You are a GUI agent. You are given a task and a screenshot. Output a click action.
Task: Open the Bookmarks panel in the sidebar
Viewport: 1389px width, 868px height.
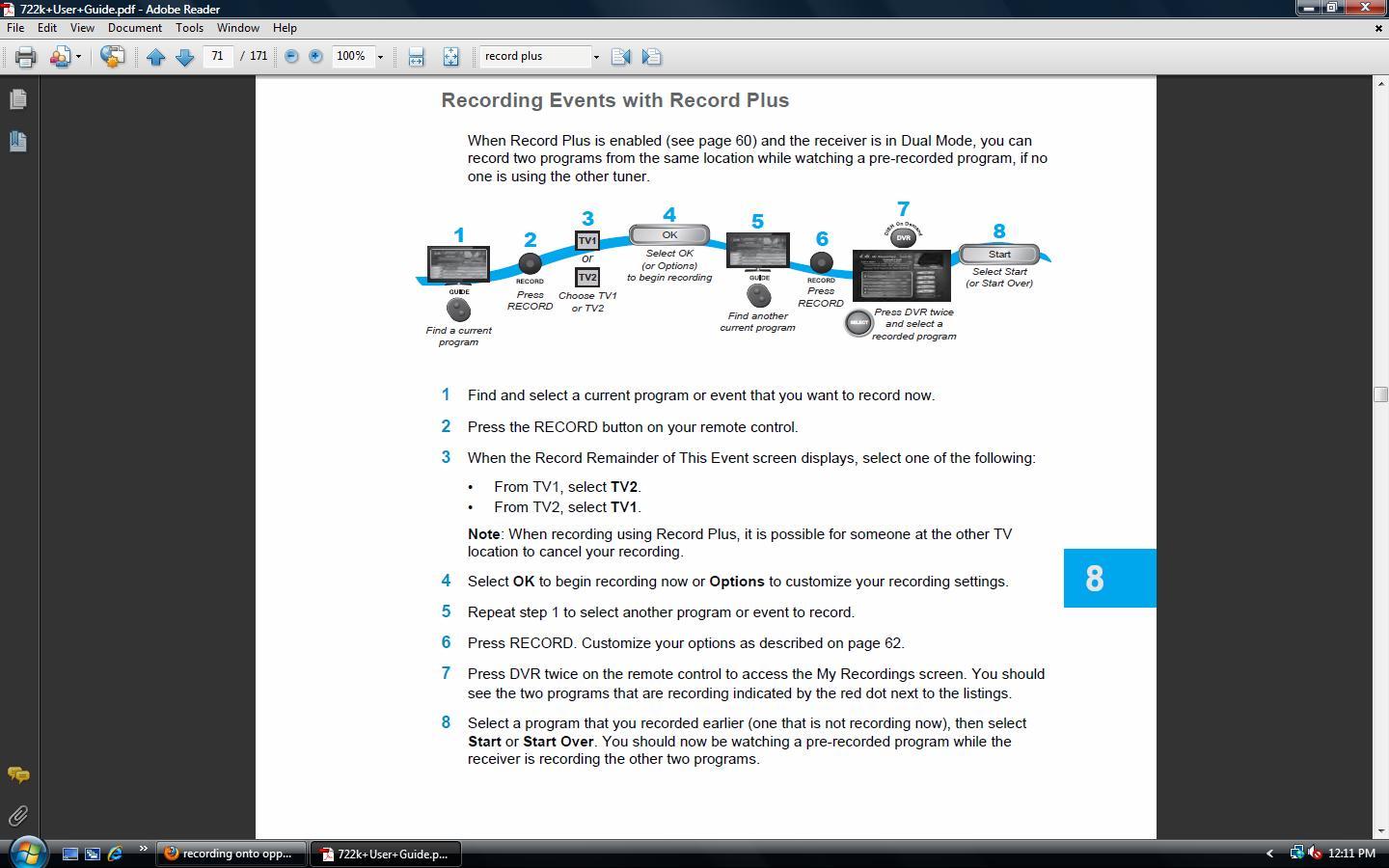pos(17,141)
